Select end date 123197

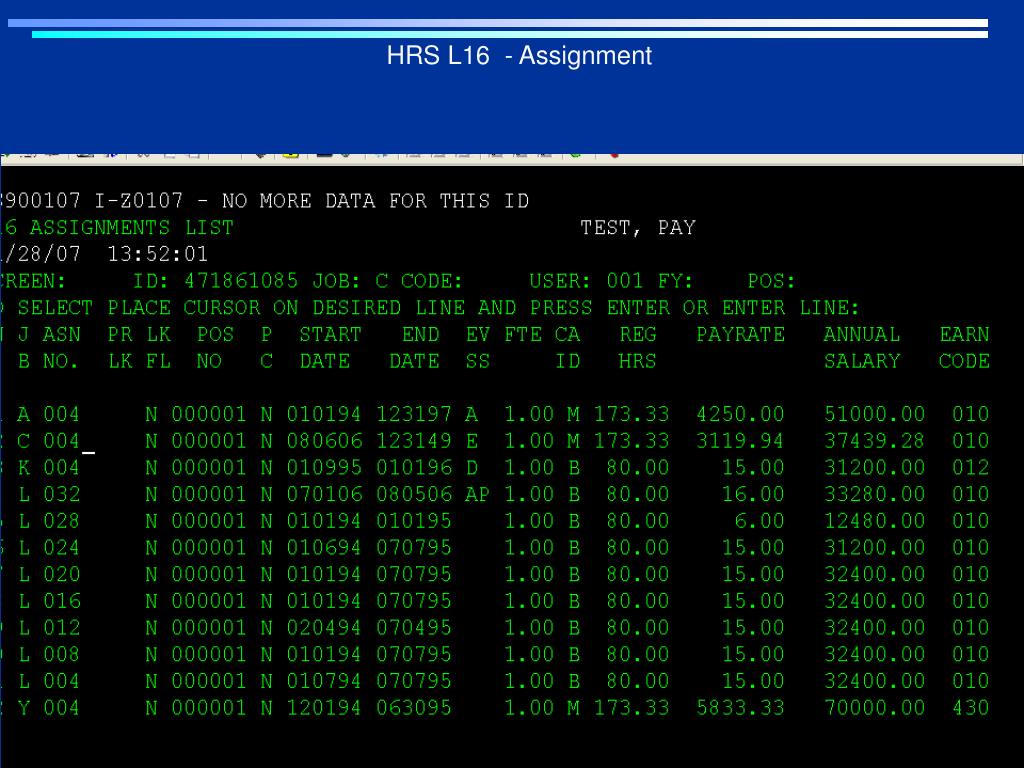tap(414, 414)
